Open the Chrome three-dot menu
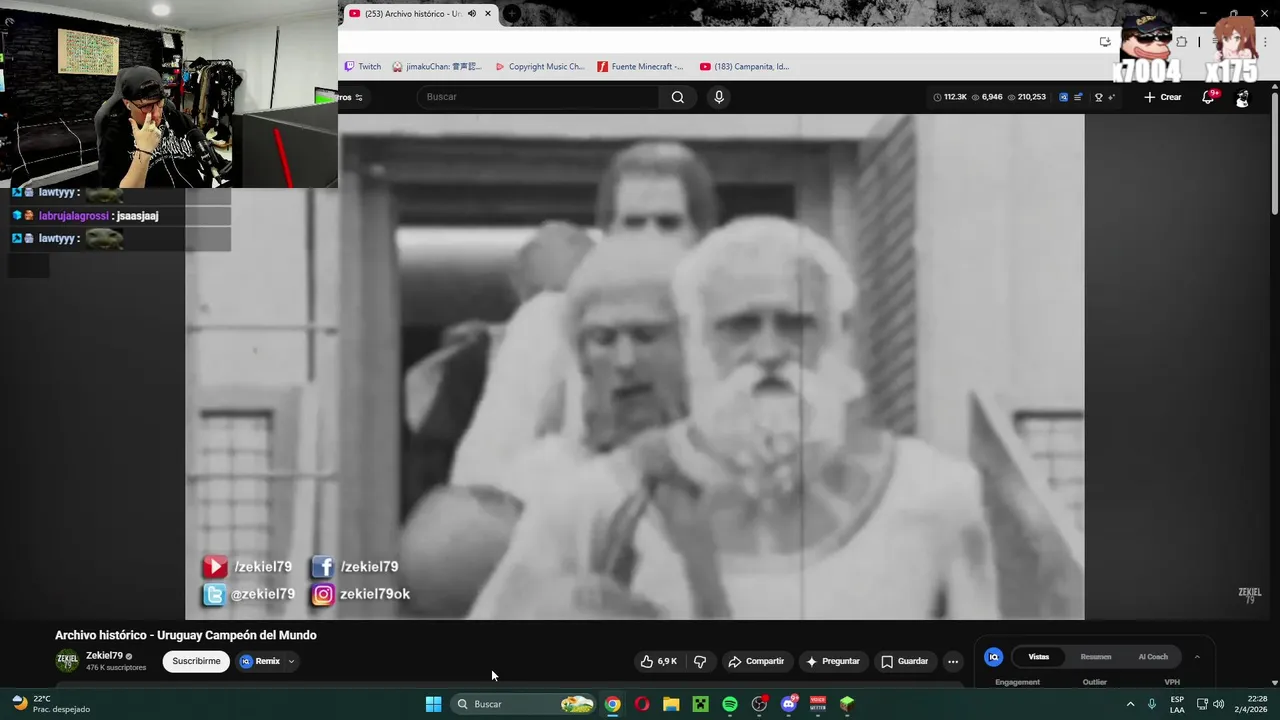 point(1266,42)
